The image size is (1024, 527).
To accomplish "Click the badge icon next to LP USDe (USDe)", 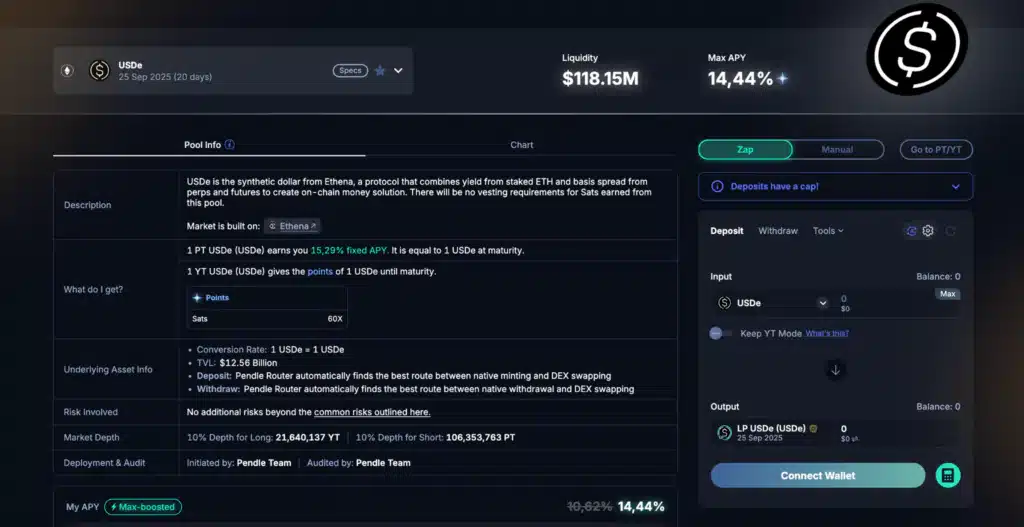I will click(x=814, y=428).
